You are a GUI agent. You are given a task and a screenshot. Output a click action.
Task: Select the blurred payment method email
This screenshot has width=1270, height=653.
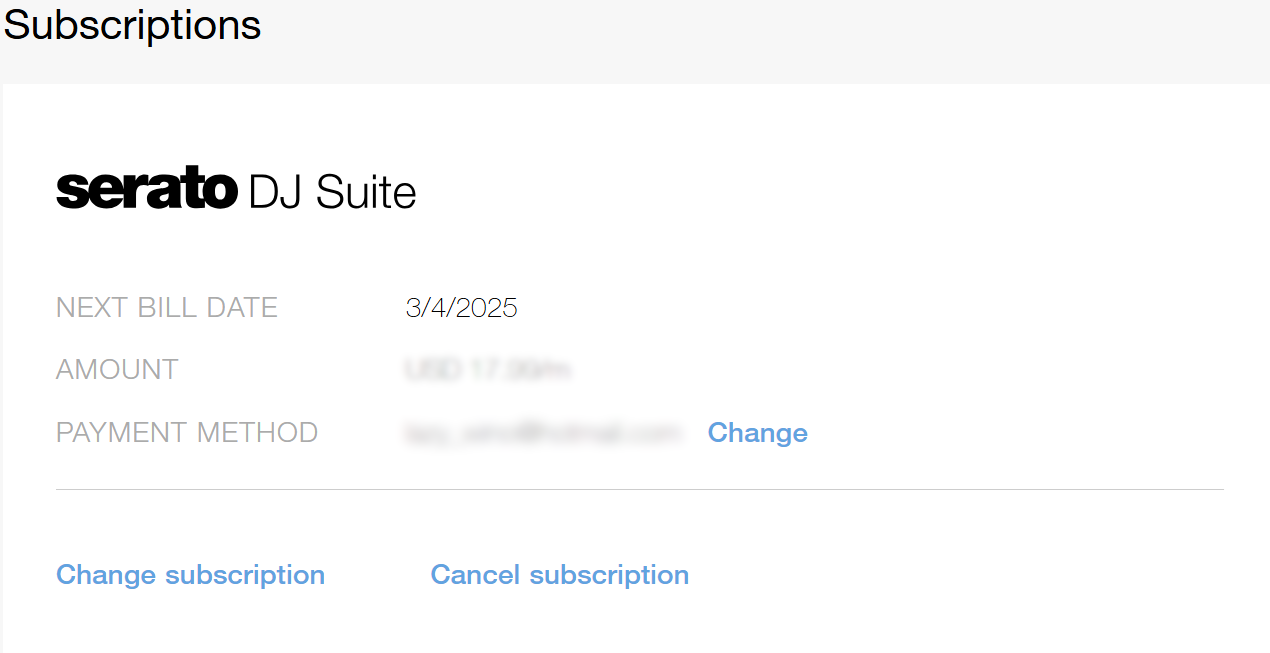click(544, 433)
